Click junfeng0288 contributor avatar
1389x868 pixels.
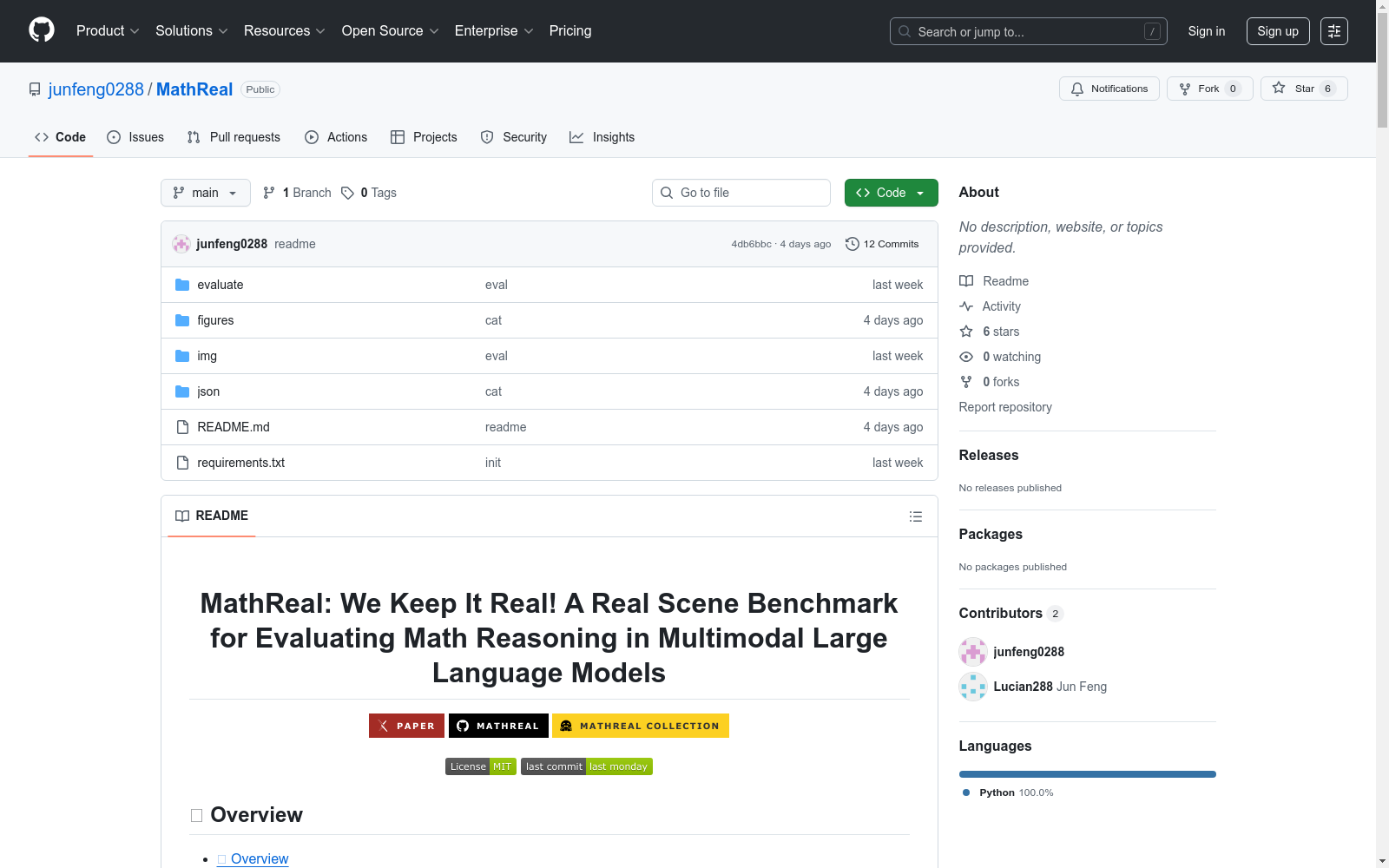coord(973,652)
